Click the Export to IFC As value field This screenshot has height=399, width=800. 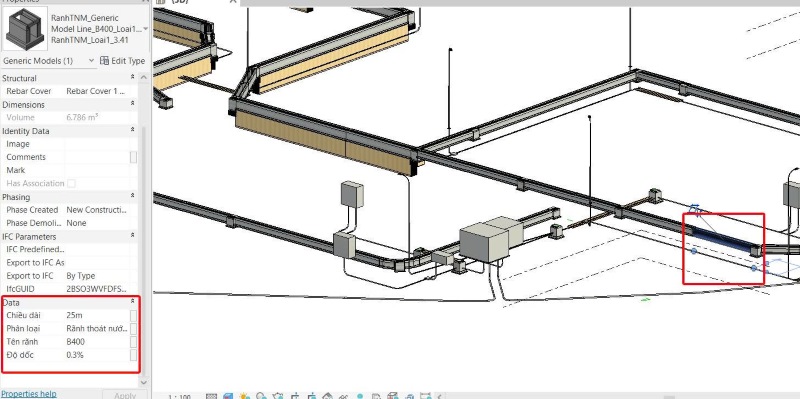coord(101,263)
